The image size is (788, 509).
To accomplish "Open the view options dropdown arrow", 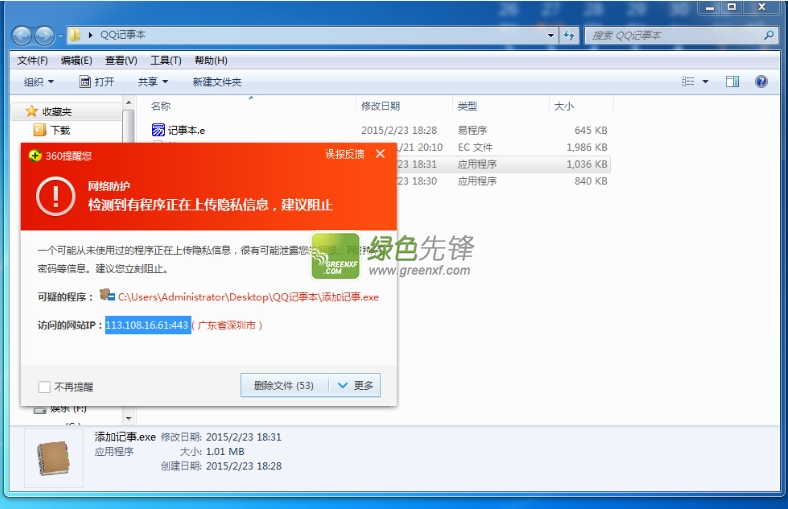I will 705,81.
